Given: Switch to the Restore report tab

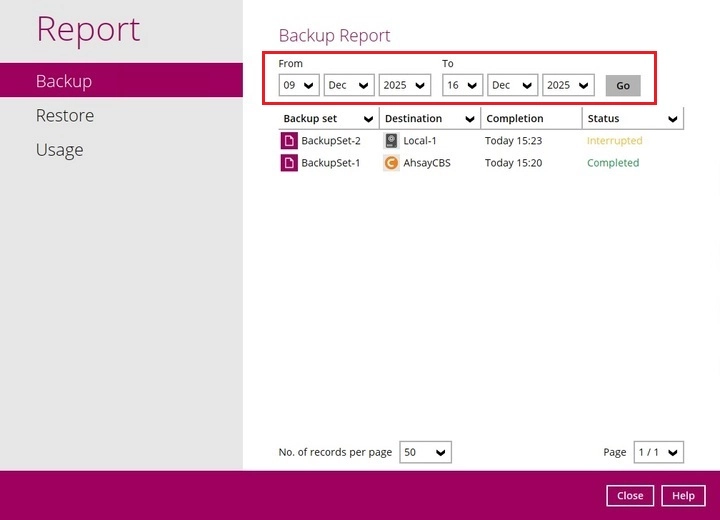Looking at the screenshot, I should click(x=65, y=116).
